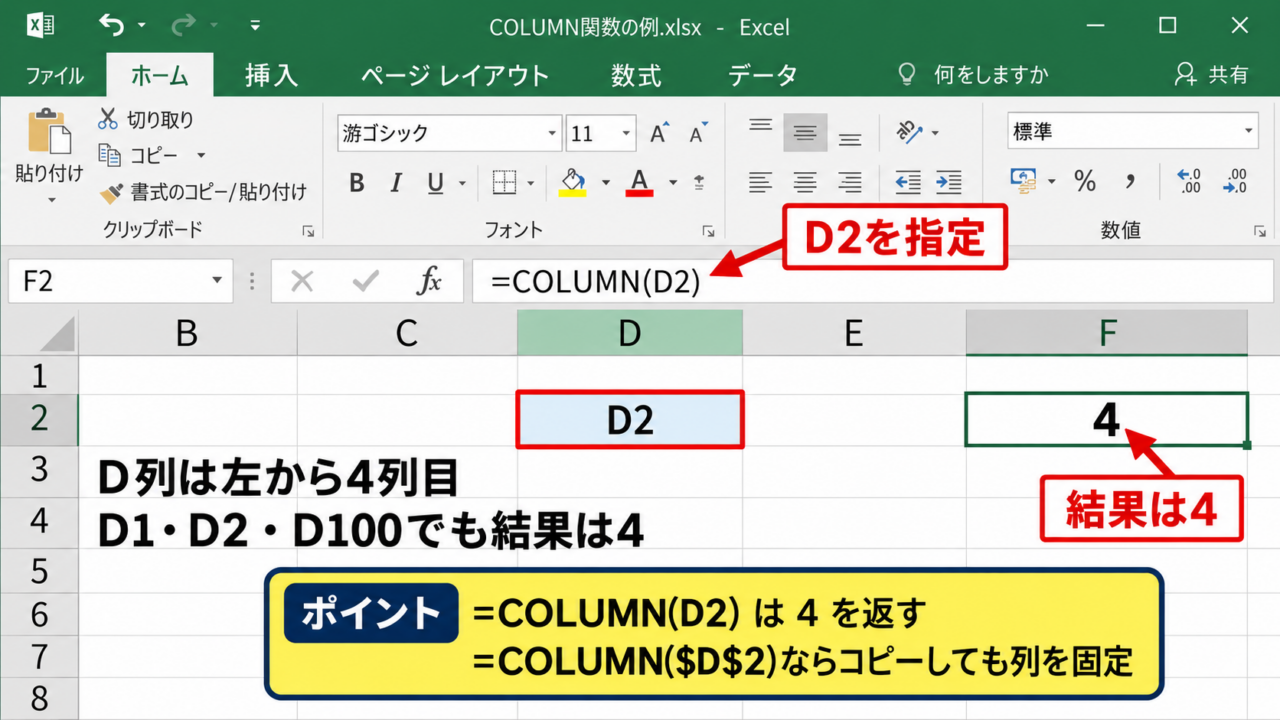Click decrease decimal icon

click(1235, 181)
